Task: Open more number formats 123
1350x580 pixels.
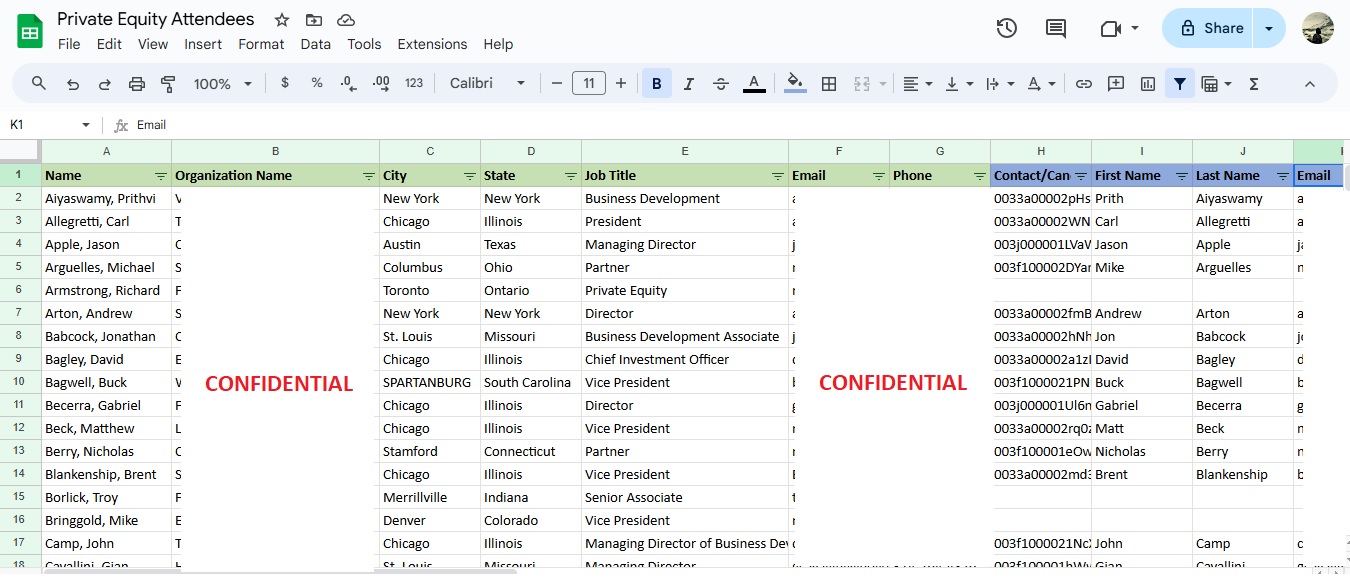Action: 414,83
